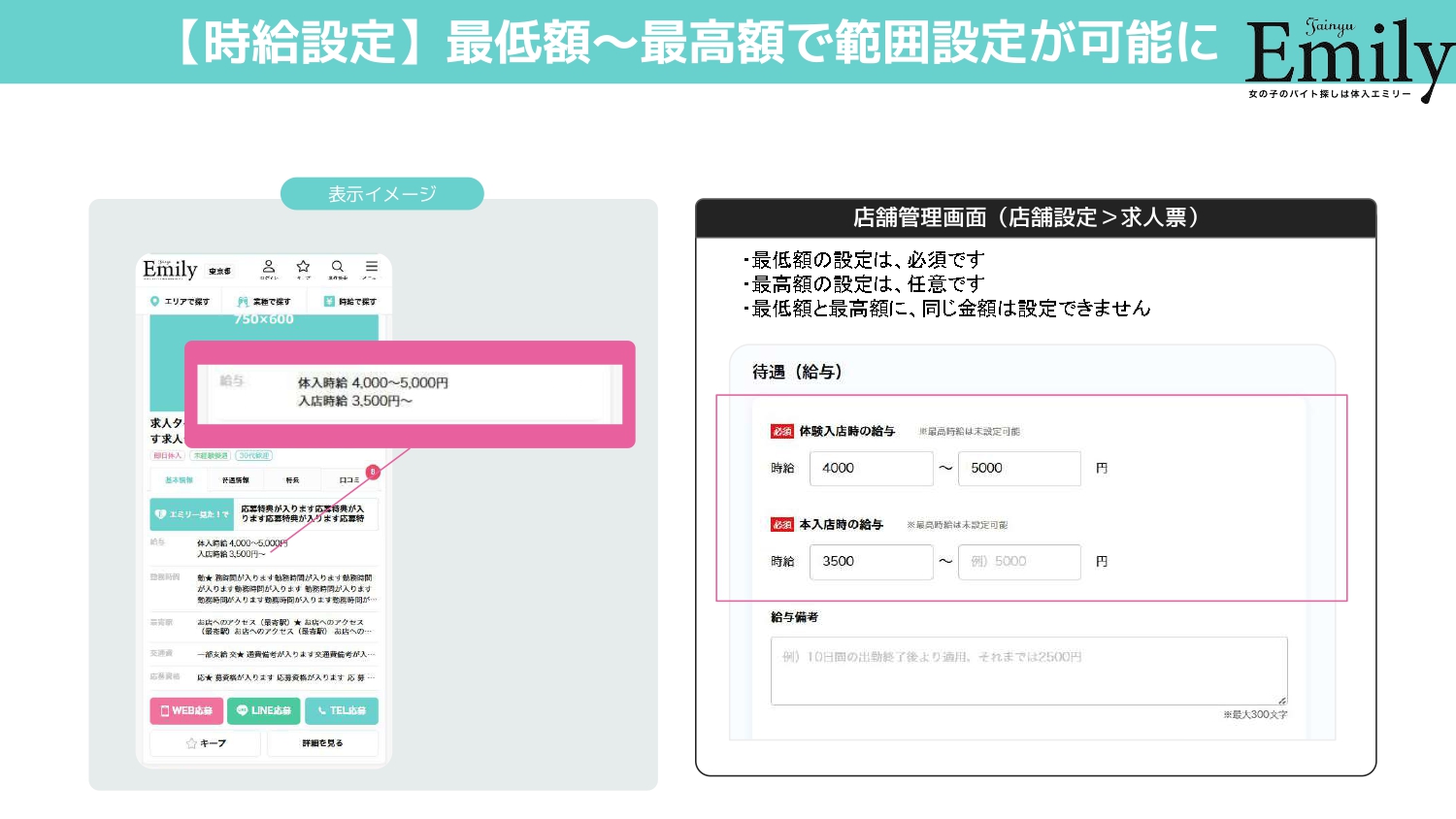
Task: Click the textarea resize handle in 給与備考
Action: pos(1281,700)
